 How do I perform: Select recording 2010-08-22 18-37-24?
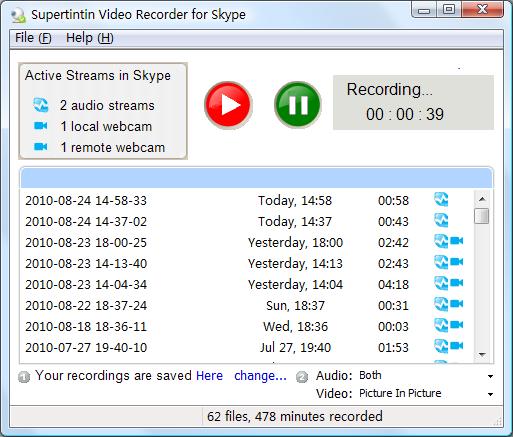[247, 305]
